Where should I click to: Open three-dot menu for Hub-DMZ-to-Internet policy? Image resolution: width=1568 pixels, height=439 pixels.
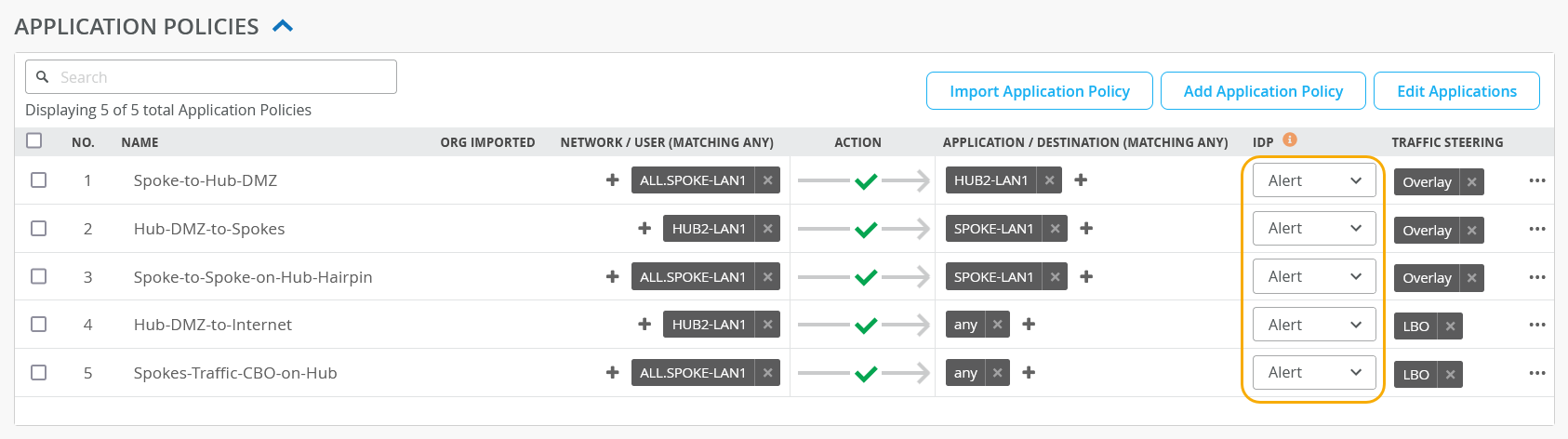pos(1536,325)
